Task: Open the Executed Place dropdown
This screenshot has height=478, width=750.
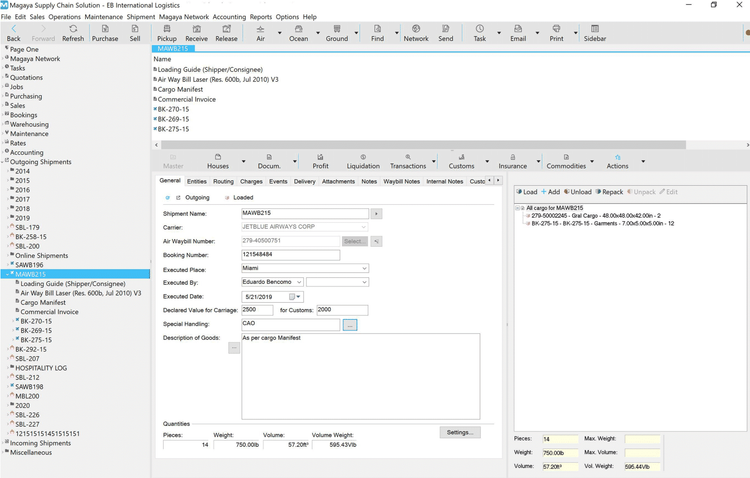Action: click(x=363, y=269)
